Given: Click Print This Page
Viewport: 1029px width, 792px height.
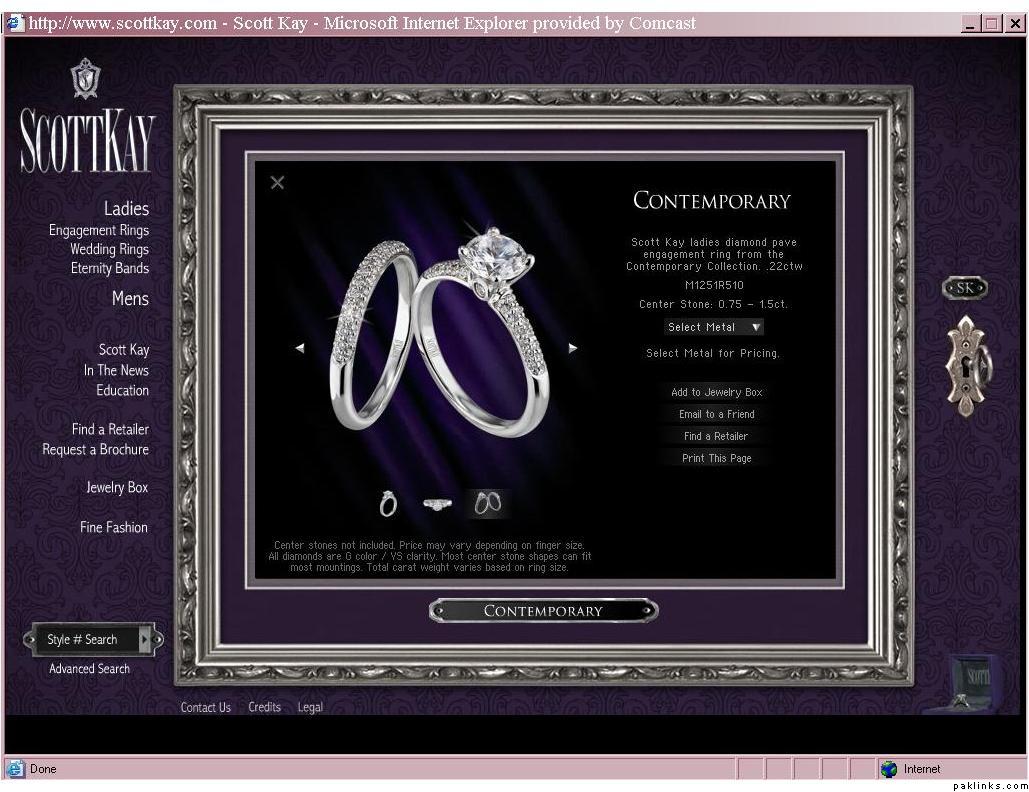Looking at the screenshot, I should click(716, 458).
